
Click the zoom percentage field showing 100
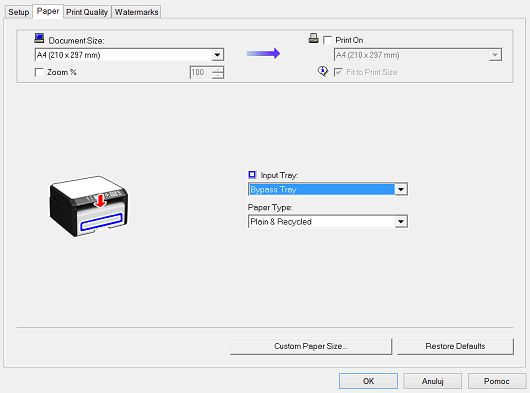(201, 72)
